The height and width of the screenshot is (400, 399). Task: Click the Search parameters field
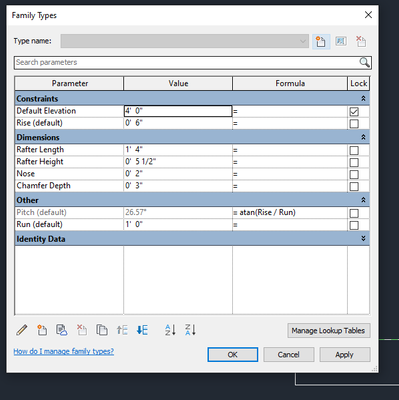click(x=193, y=63)
